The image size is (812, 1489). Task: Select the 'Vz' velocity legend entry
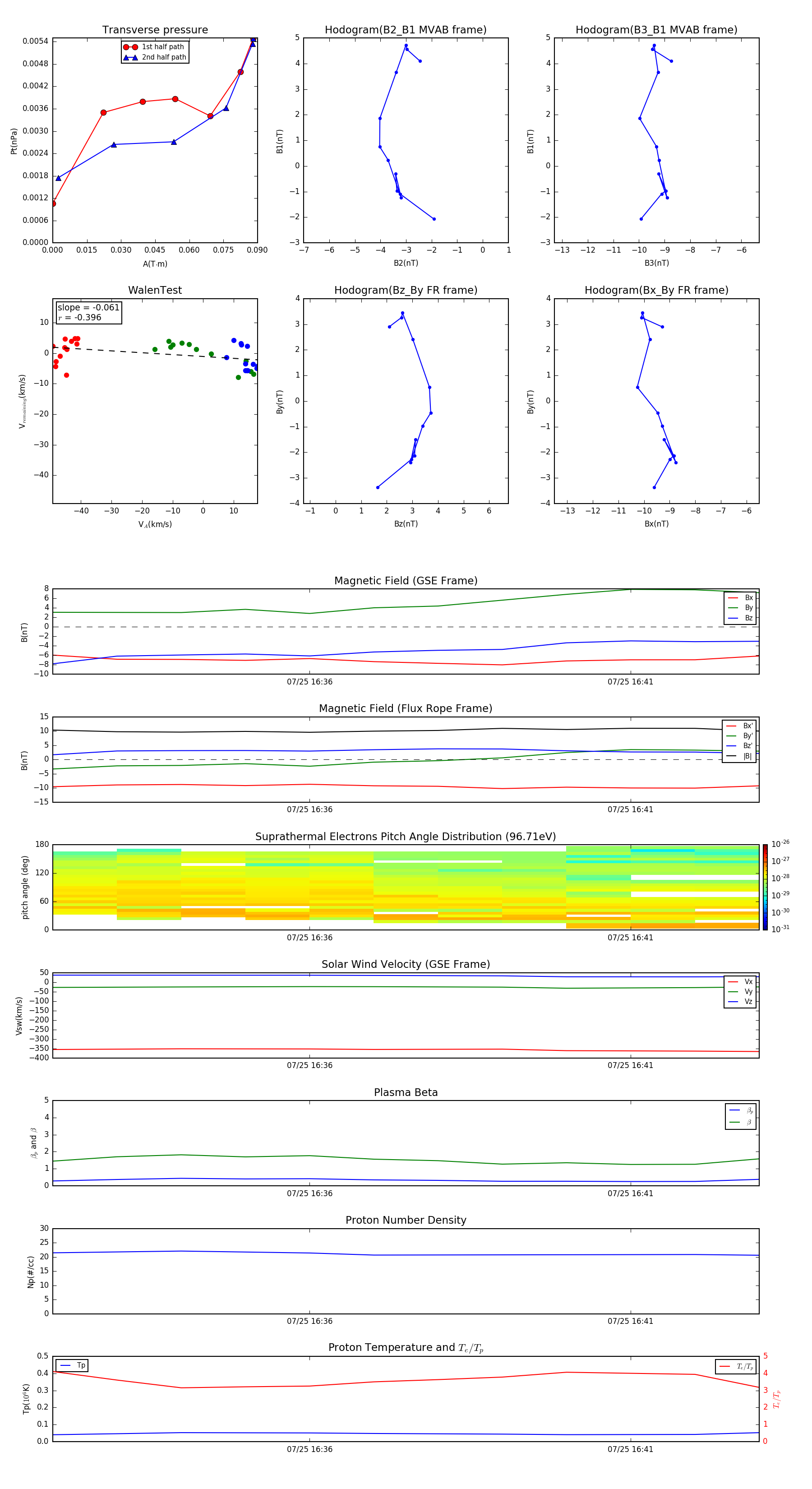(740, 1002)
